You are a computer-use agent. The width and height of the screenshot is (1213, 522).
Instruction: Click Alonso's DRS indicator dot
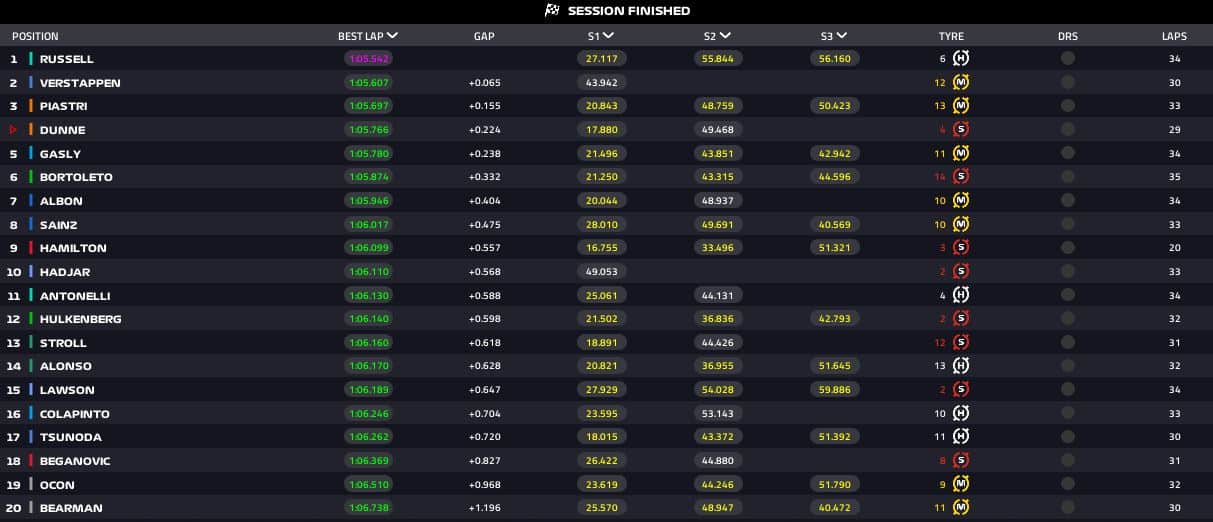coord(1068,367)
